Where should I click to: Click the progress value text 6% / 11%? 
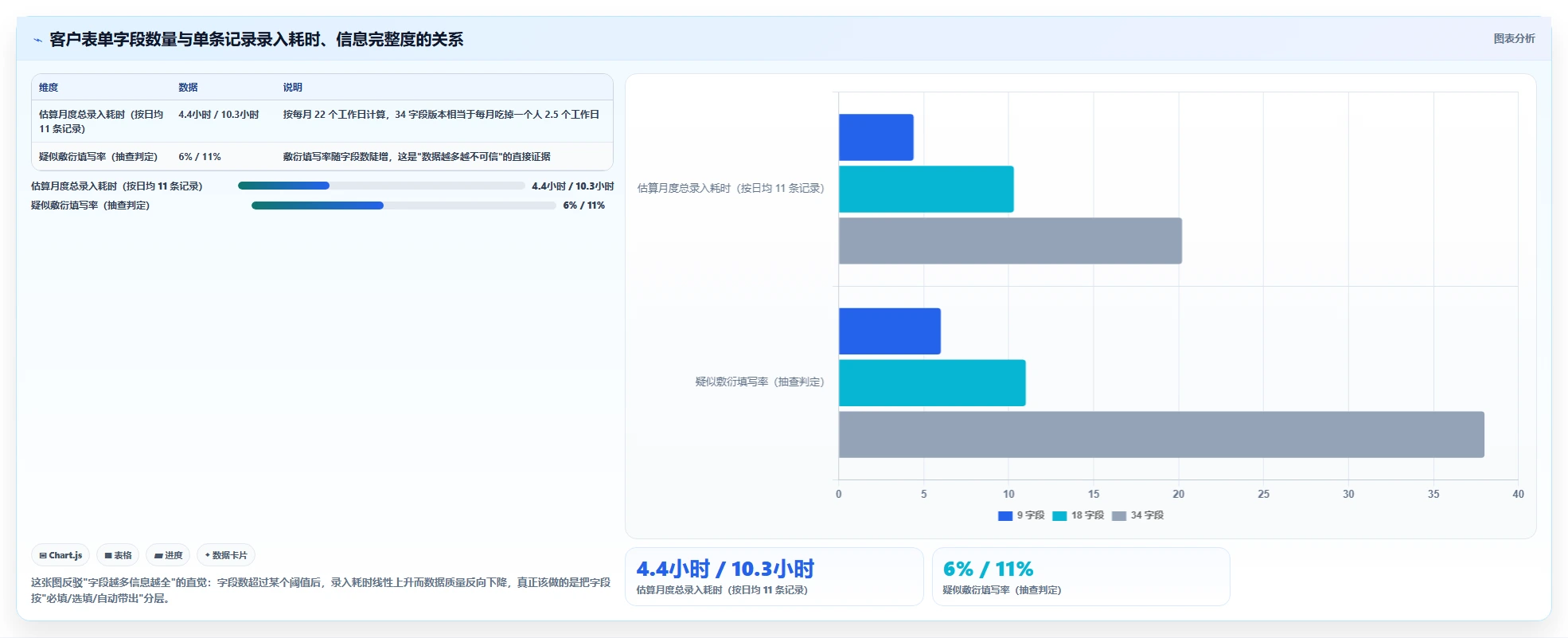point(584,205)
